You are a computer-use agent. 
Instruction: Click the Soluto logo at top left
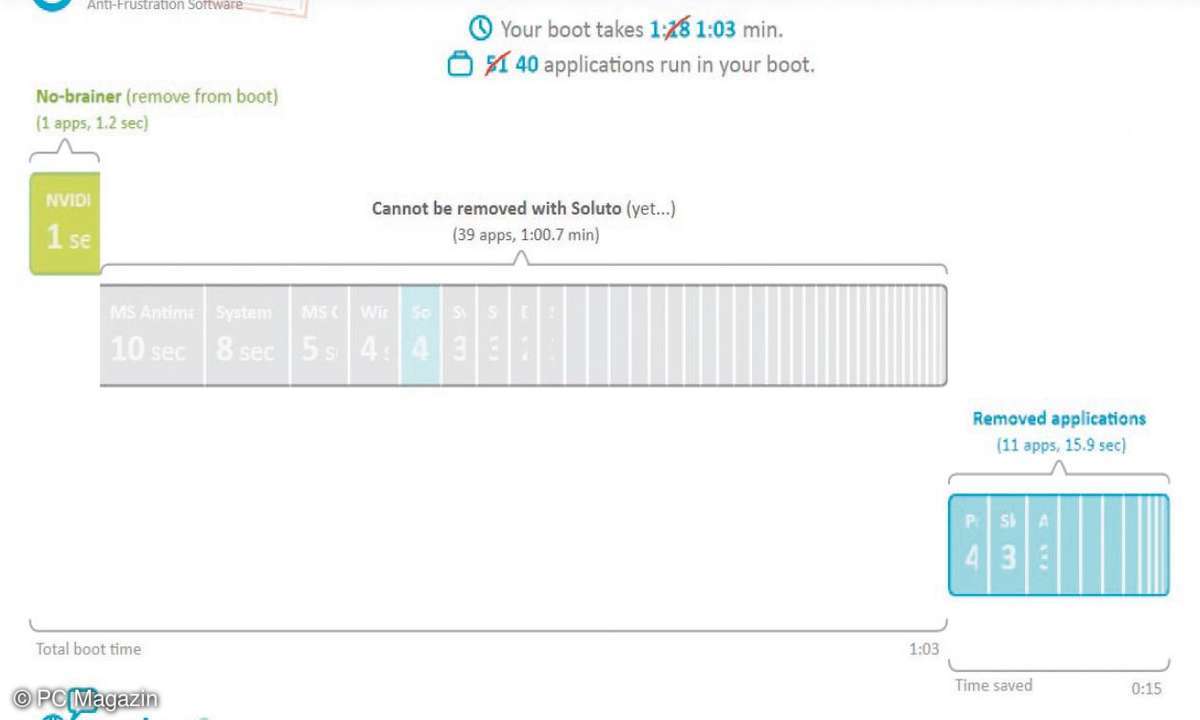click(52, 4)
